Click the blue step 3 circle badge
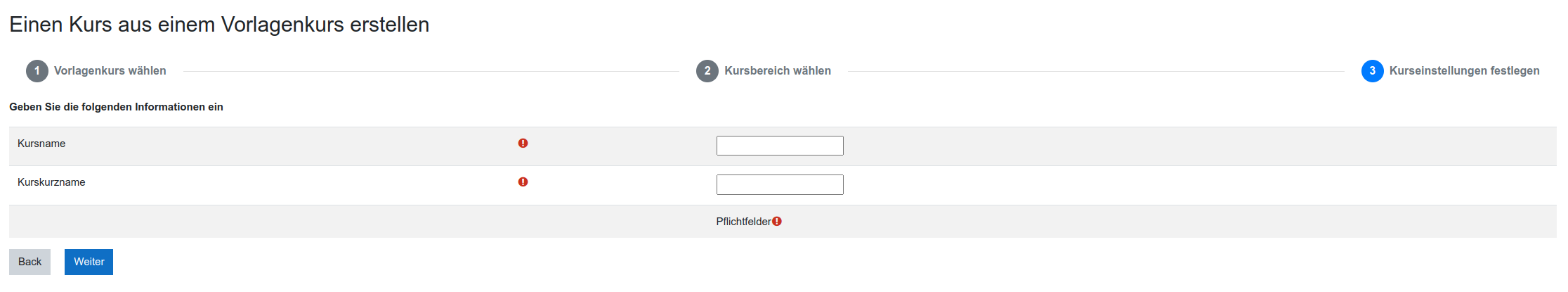 [x=1373, y=71]
